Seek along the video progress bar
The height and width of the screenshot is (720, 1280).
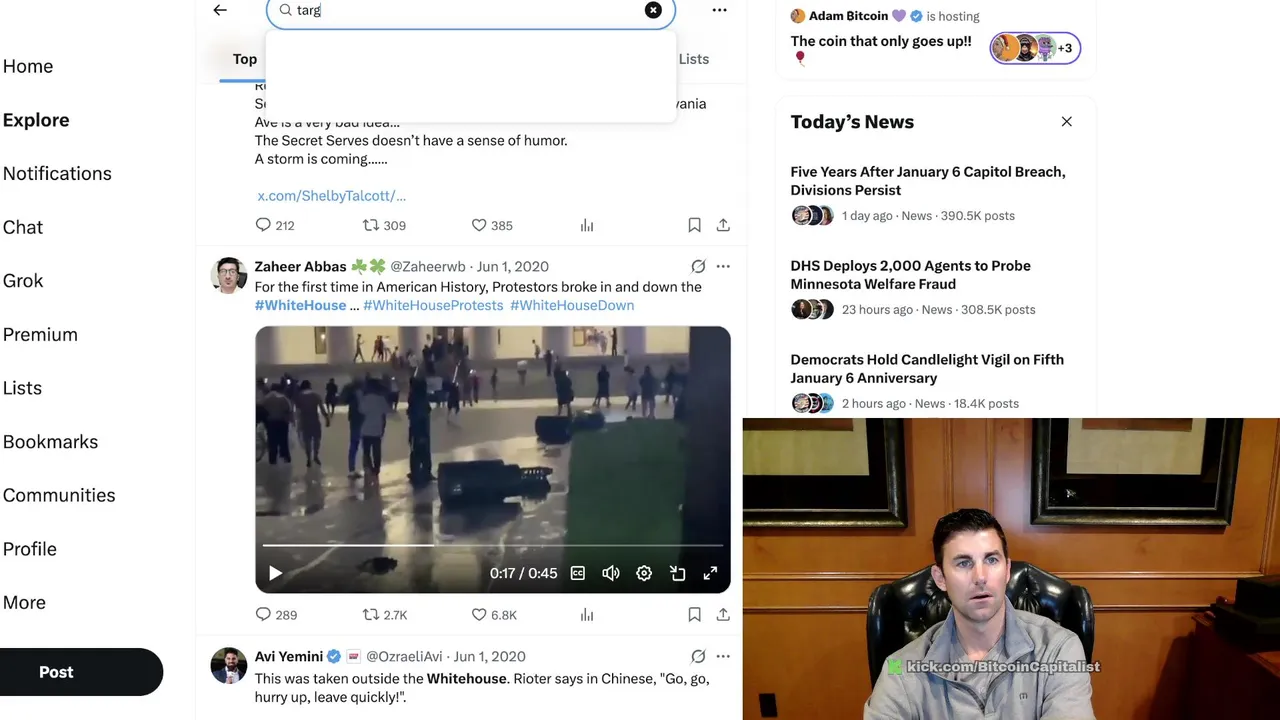click(x=493, y=546)
